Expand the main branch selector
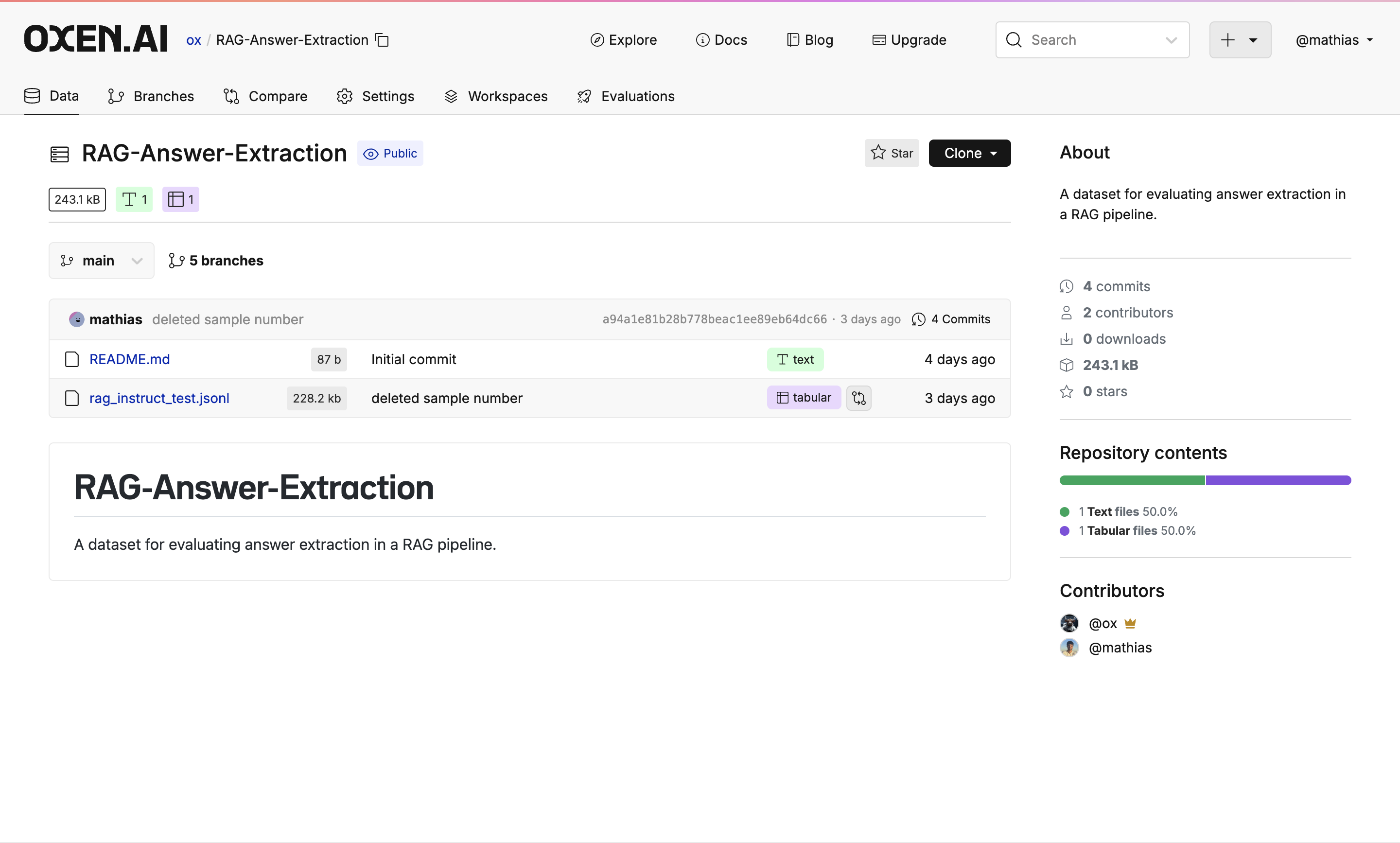 (101, 260)
